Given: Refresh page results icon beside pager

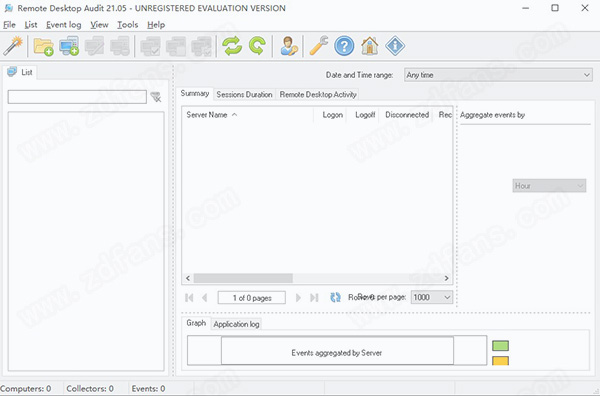Looking at the screenshot, I should pos(335,297).
